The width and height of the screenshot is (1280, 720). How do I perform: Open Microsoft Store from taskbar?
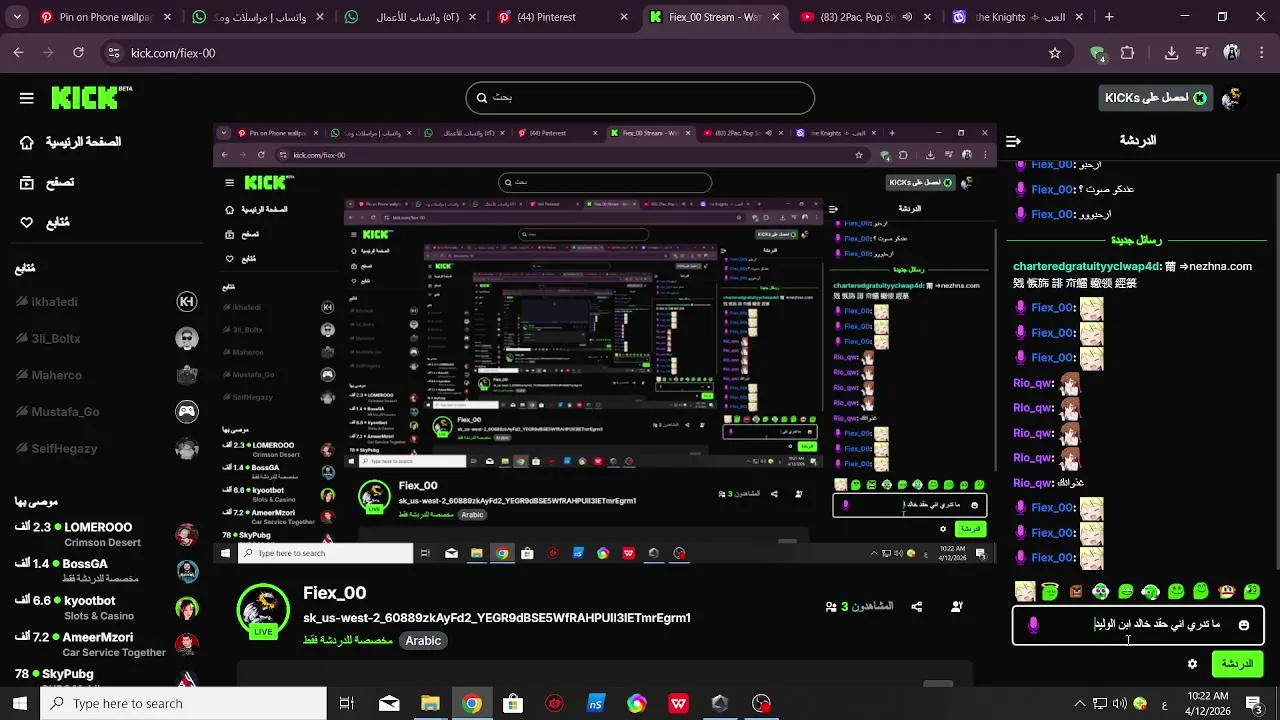513,704
